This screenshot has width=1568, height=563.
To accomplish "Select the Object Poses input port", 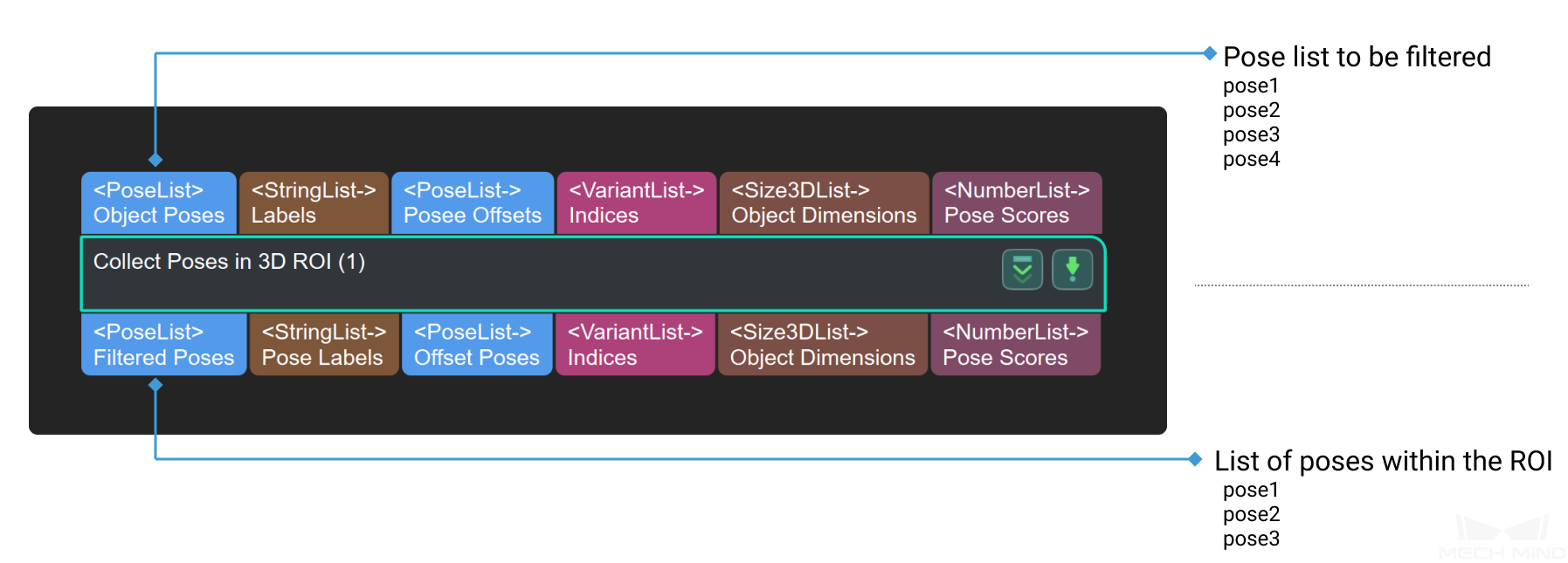I will (x=159, y=203).
